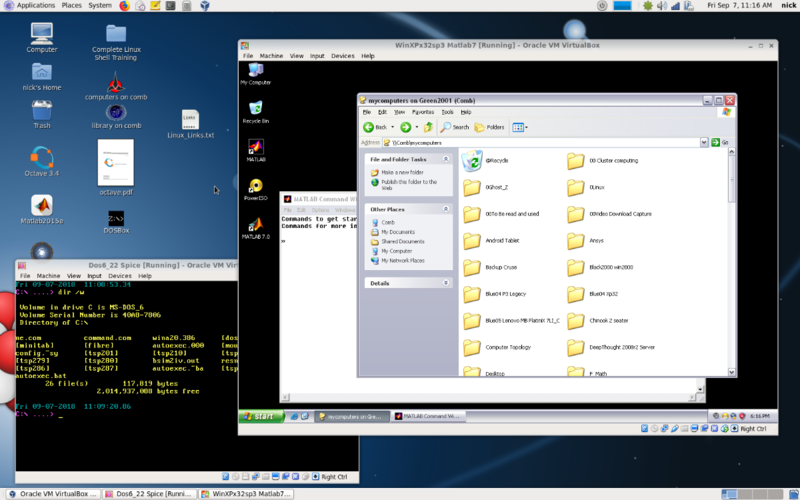The width and height of the screenshot is (800, 500).
Task: Launch the DOSBox desktop shortcut
Action: tap(115, 218)
